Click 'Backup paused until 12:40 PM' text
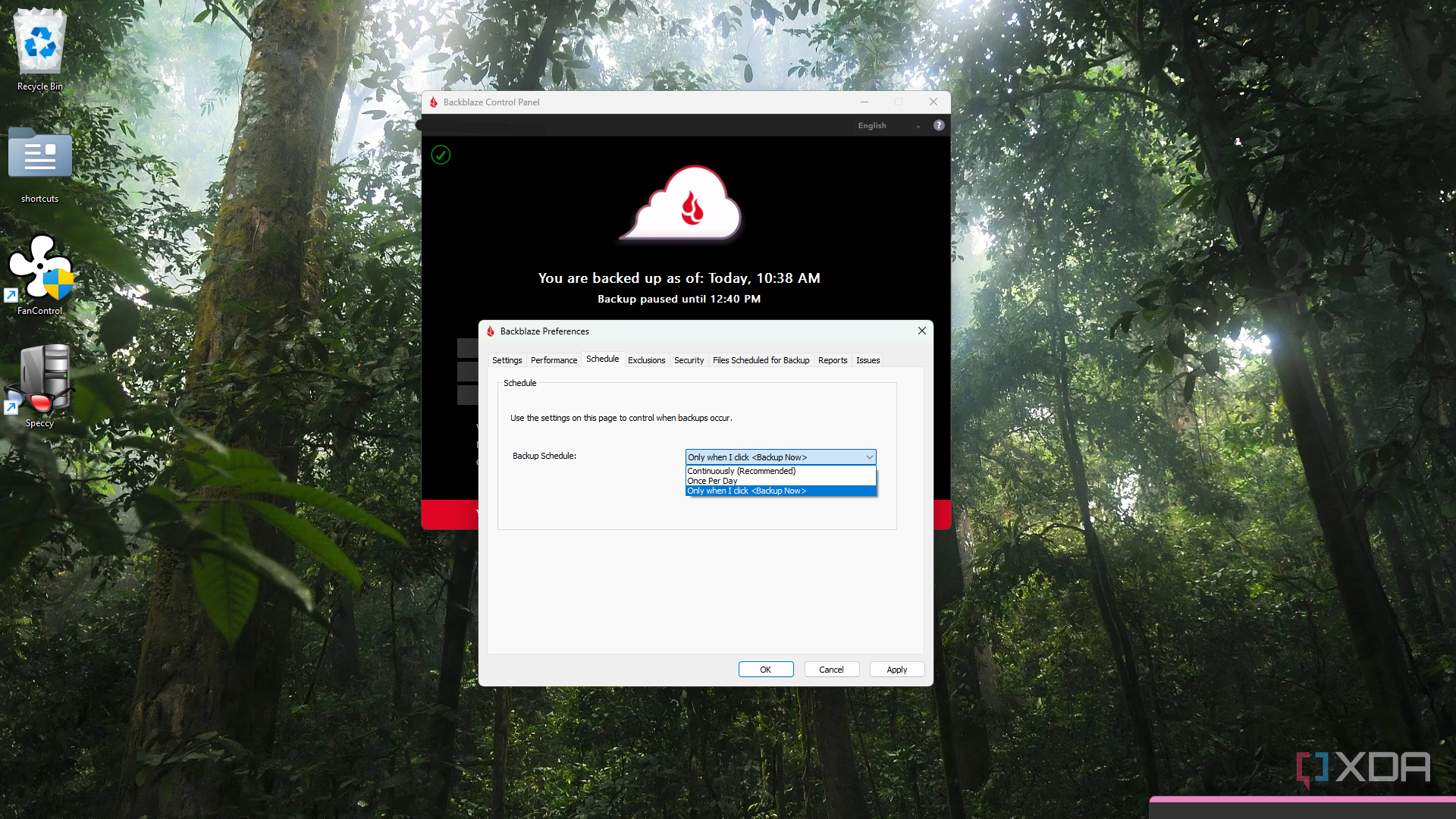The width and height of the screenshot is (1456, 819). pos(679,299)
